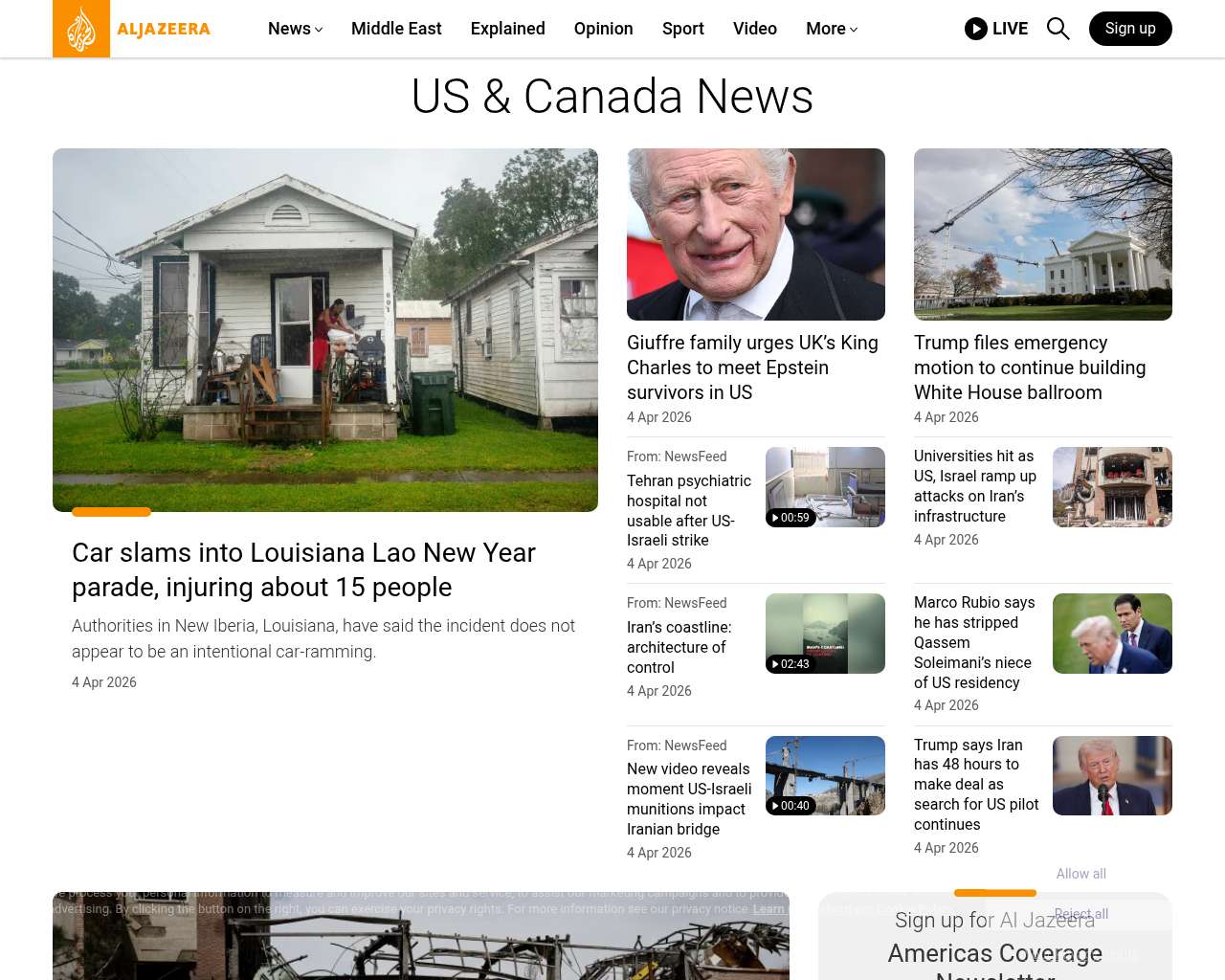Screen dimensions: 1225x980
Task: Click the Sign up button
Action: pos(1130,29)
